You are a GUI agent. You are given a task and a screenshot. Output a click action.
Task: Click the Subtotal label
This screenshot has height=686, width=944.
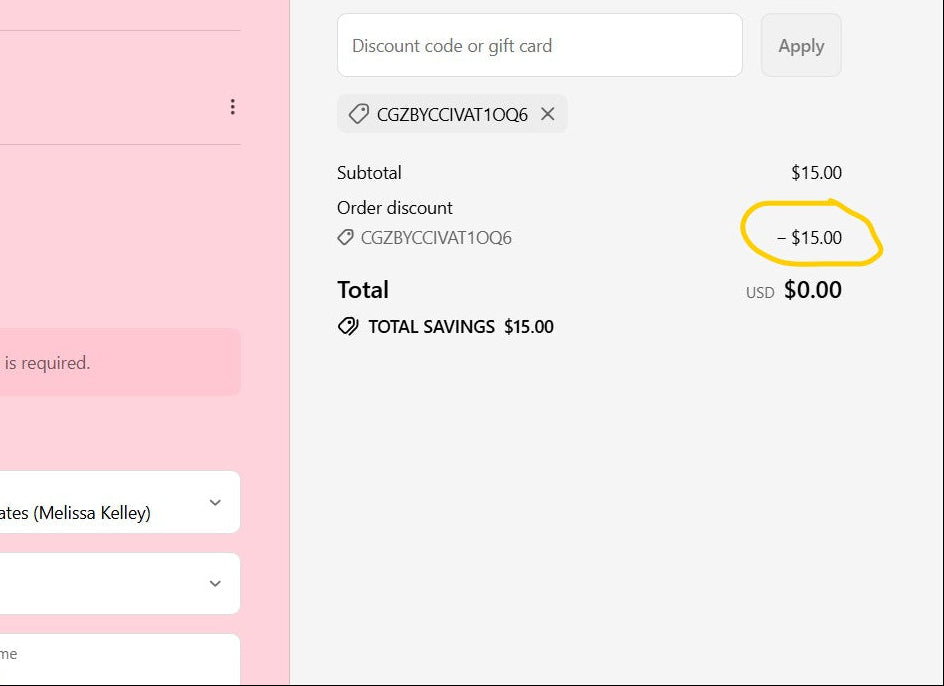pos(369,173)
